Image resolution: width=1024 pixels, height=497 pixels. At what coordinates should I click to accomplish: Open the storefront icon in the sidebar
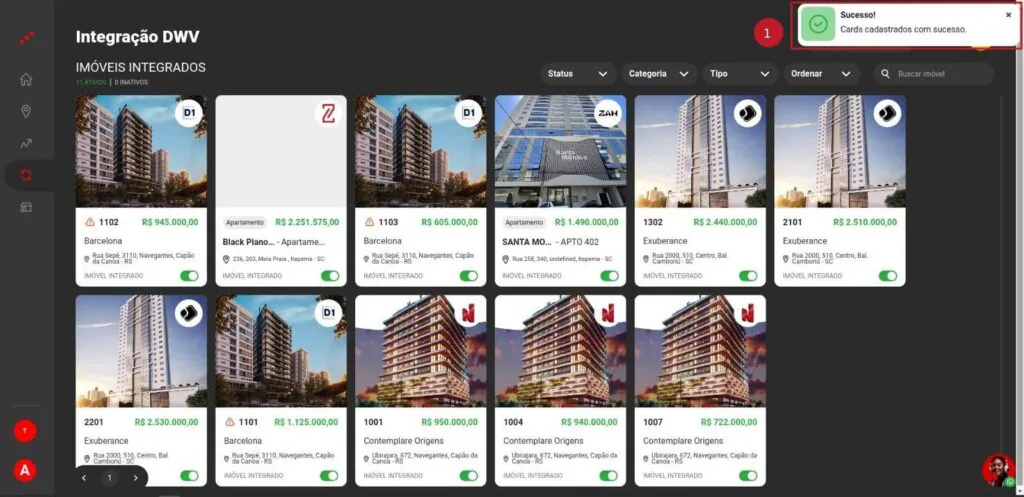pos(26,207)
